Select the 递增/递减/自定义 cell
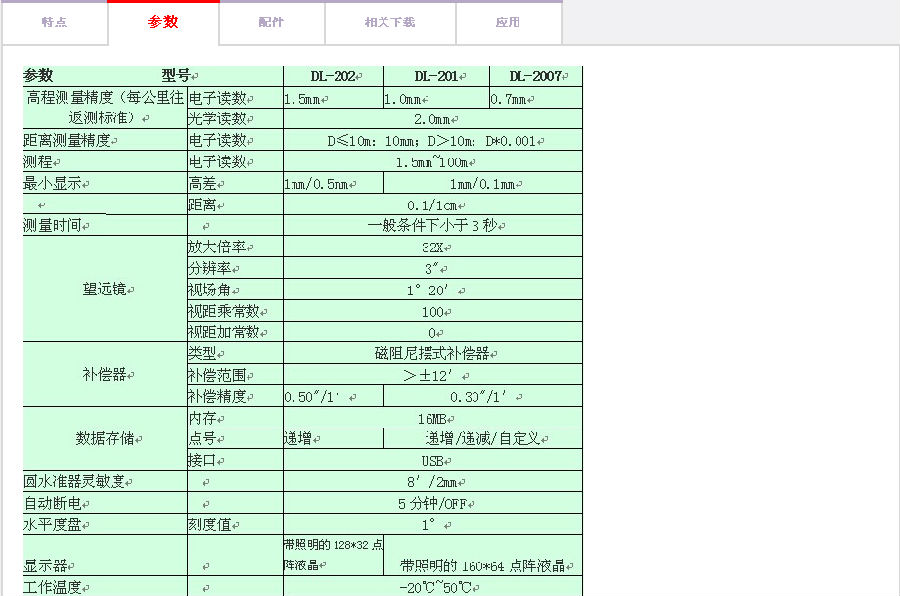 click(x=482, y=438)
